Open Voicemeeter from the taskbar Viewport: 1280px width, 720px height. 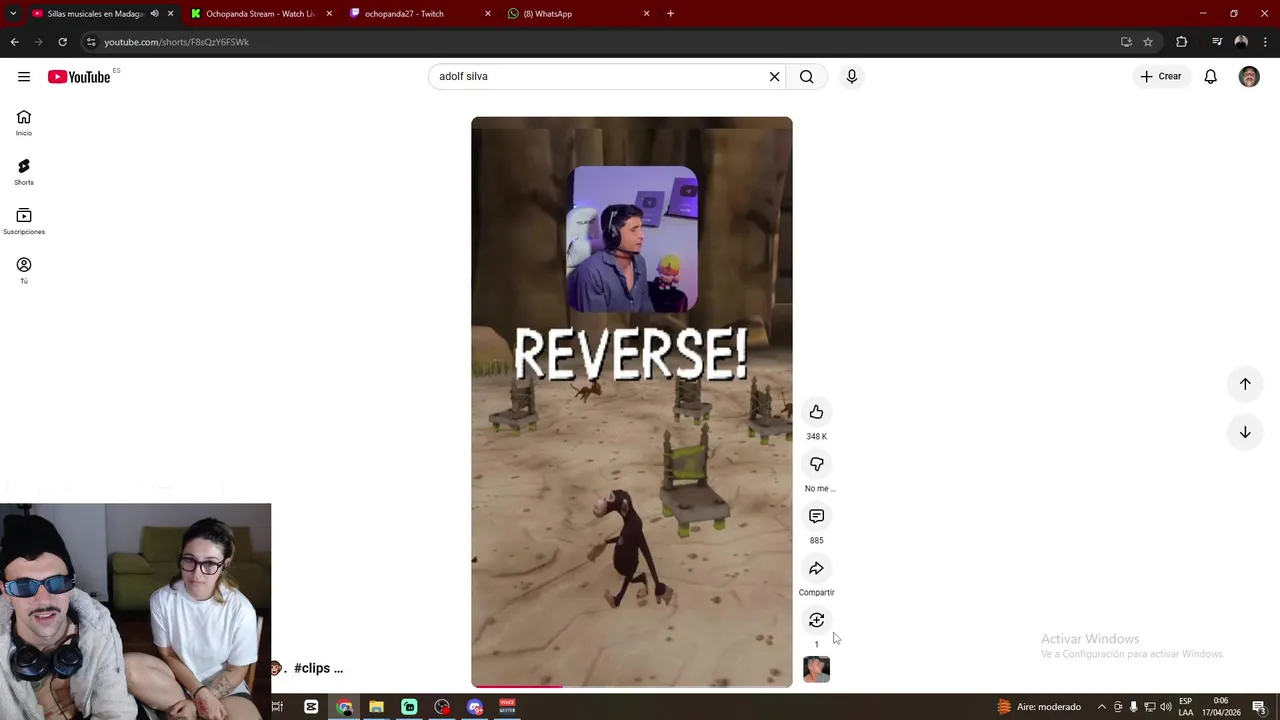coord(507,707)
